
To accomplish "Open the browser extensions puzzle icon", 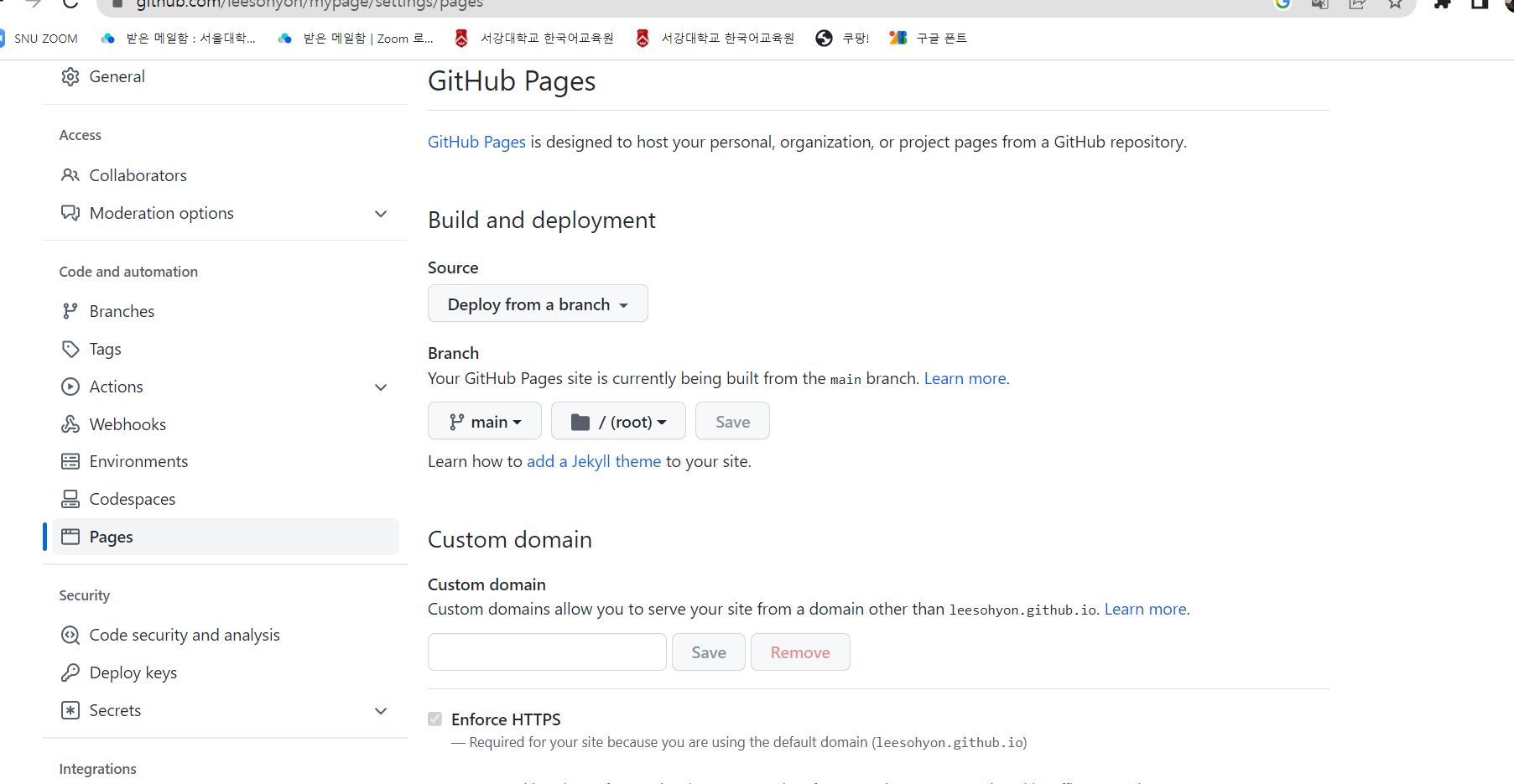I will coord(1443,3).
